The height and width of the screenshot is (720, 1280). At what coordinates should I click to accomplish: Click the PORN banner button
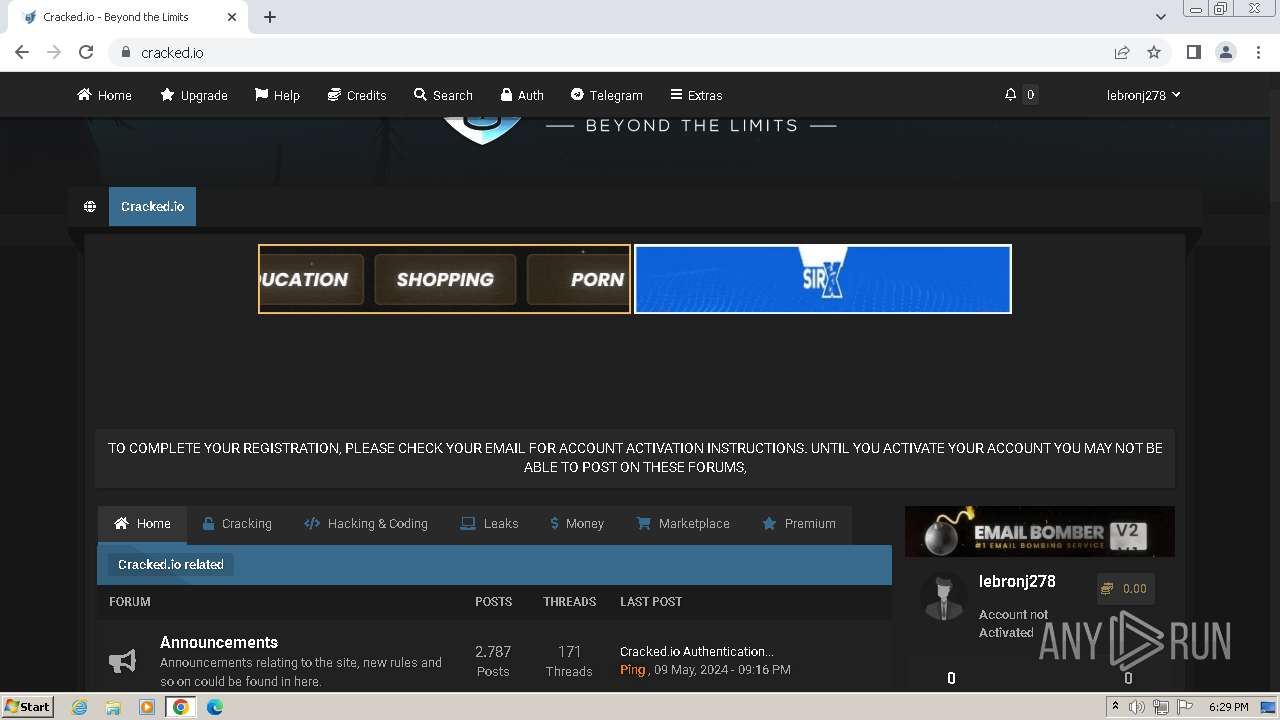pos(579,279)
